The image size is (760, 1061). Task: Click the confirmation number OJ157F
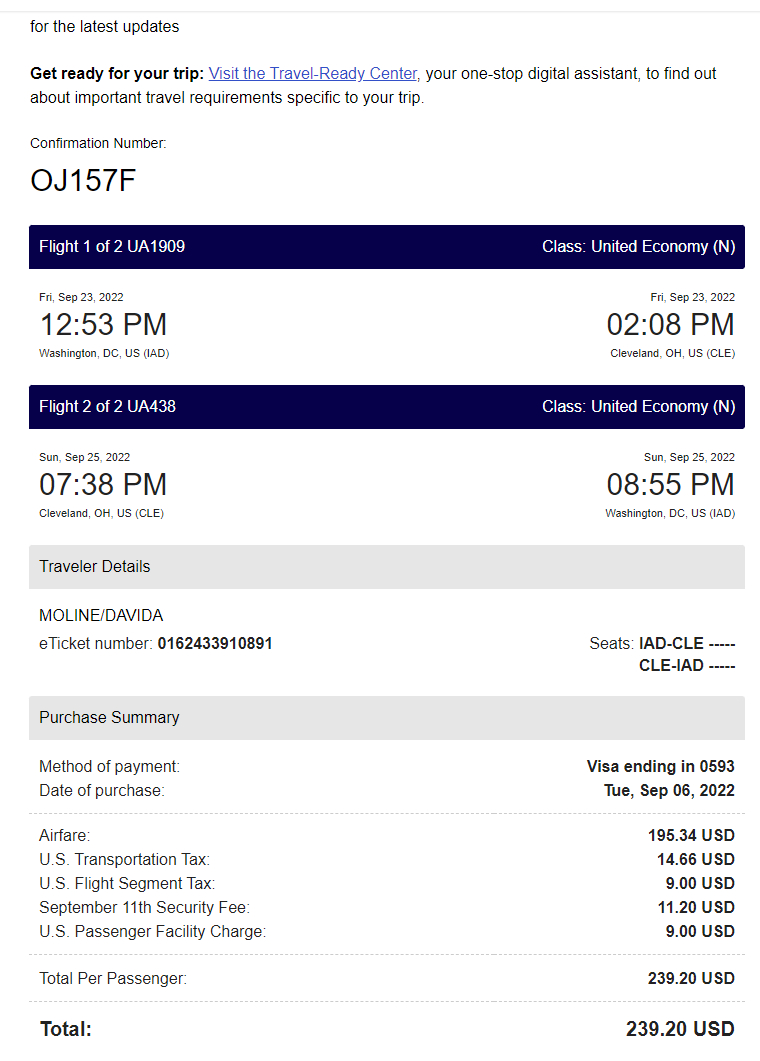(x=83, y=181)
